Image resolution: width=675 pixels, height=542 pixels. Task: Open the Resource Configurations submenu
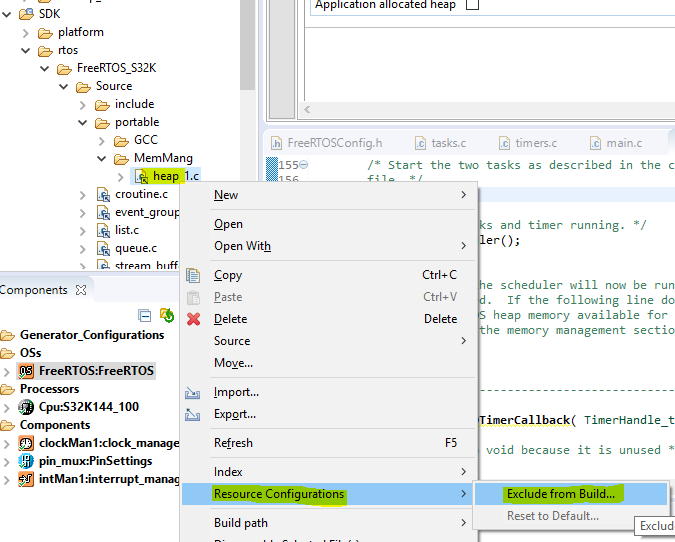(x=329, y=494)
